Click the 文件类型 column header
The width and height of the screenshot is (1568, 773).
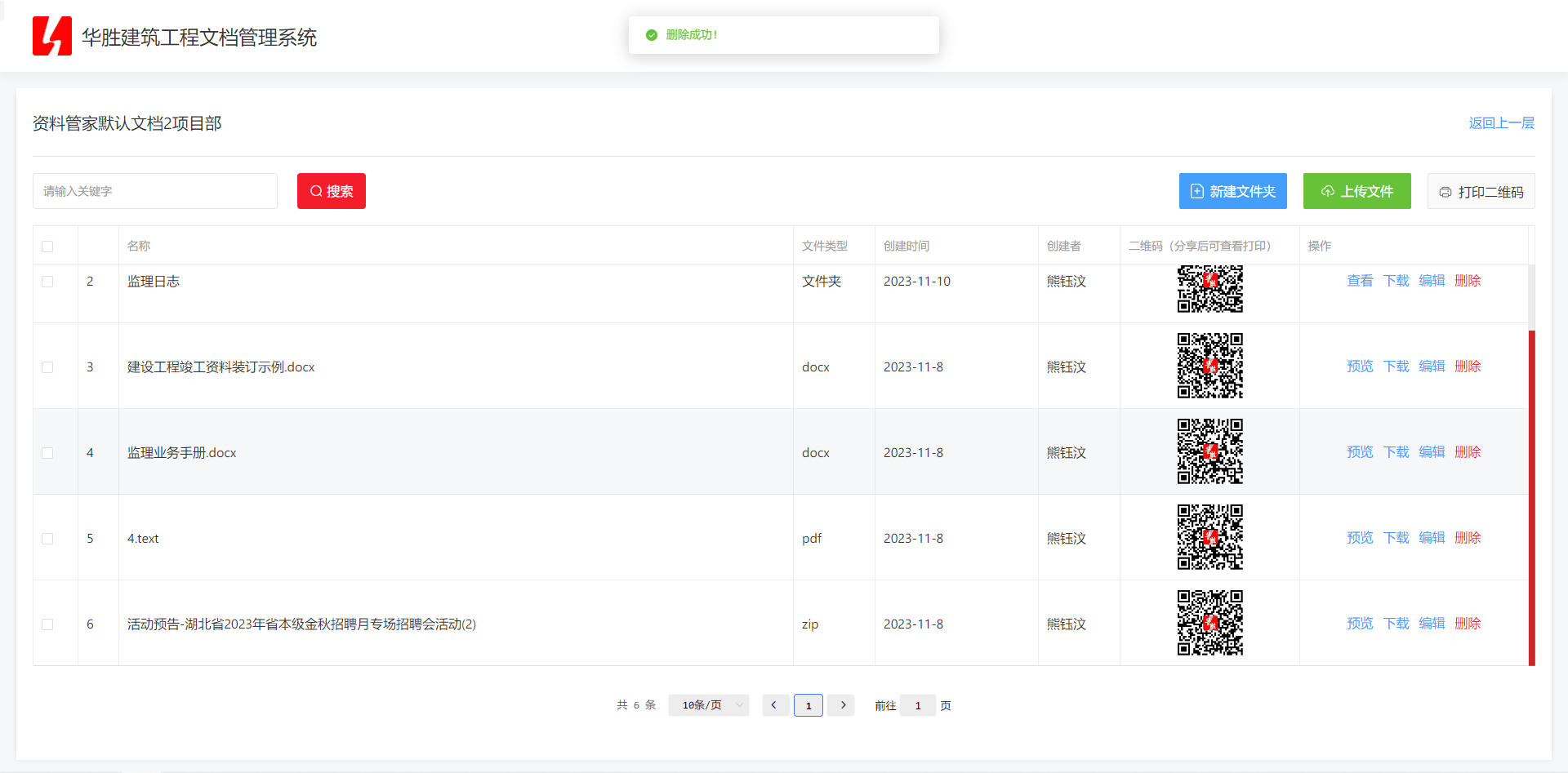coord(825,246)
